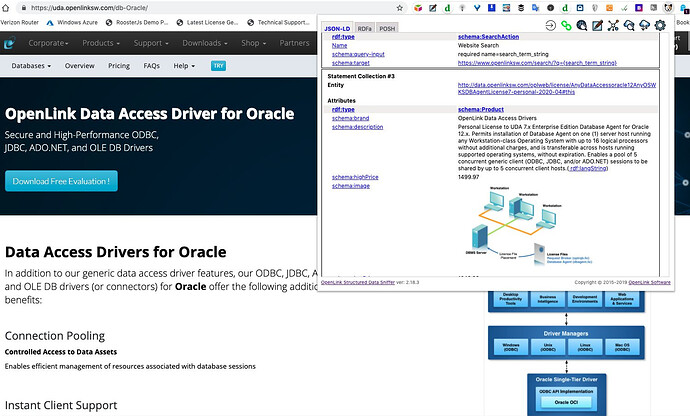Click the orange square extension icon
Image resolution: width=690 pixels, height=416 pixels.
(x=609, y=8)
